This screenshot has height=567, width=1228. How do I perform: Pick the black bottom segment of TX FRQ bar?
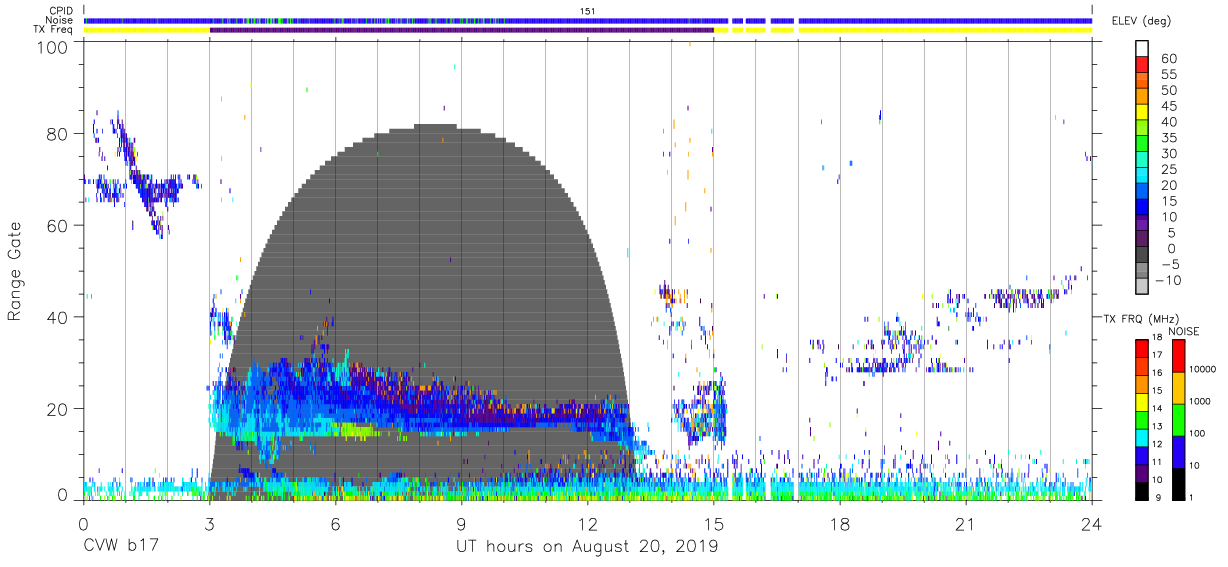point(1141,491)
